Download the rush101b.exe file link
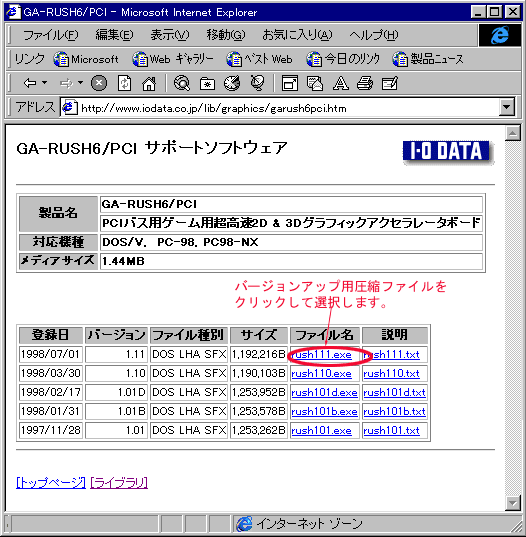 point(324,411)
